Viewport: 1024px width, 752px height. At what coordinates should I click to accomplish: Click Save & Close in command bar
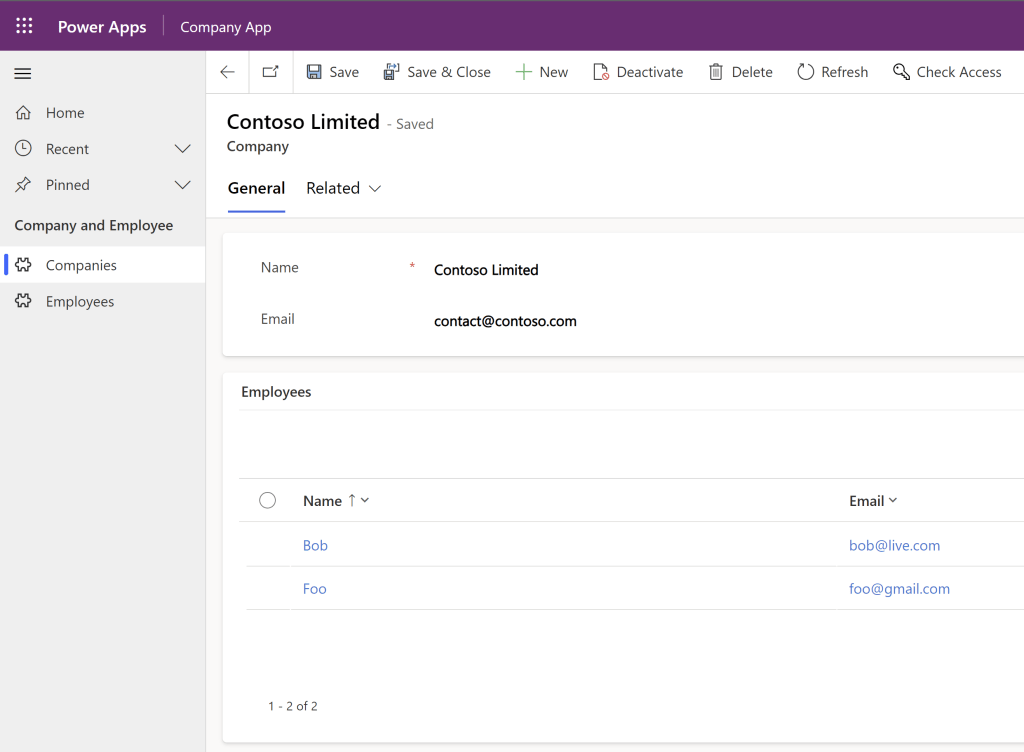point(437,72)
